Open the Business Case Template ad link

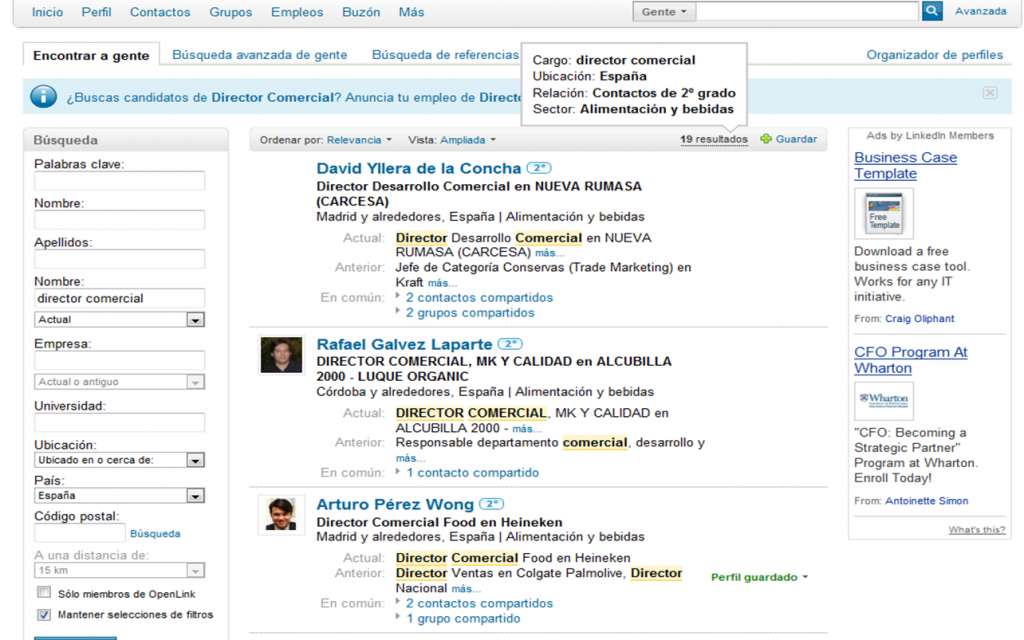point(905,165)
